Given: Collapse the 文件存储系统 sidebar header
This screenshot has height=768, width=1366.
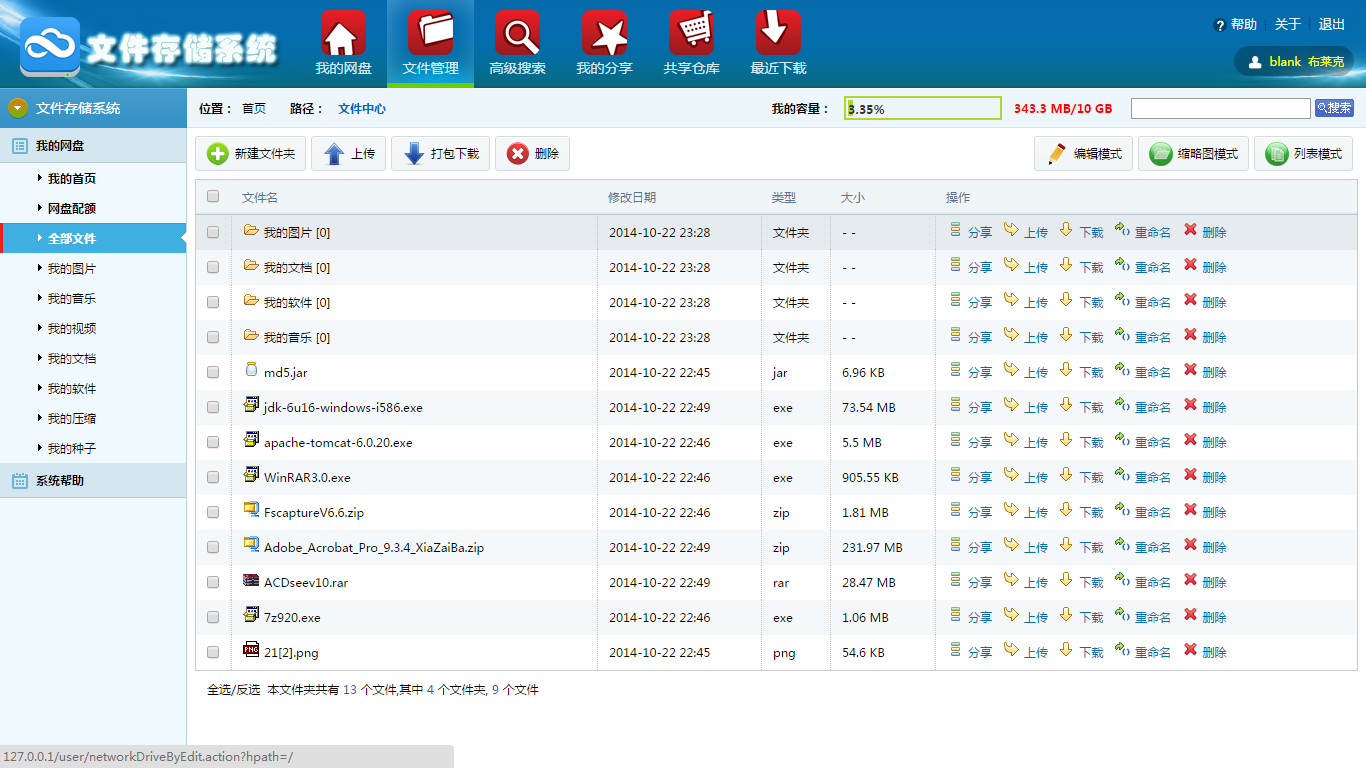Looking at the screenshot, I should click(x=93, y=108).
